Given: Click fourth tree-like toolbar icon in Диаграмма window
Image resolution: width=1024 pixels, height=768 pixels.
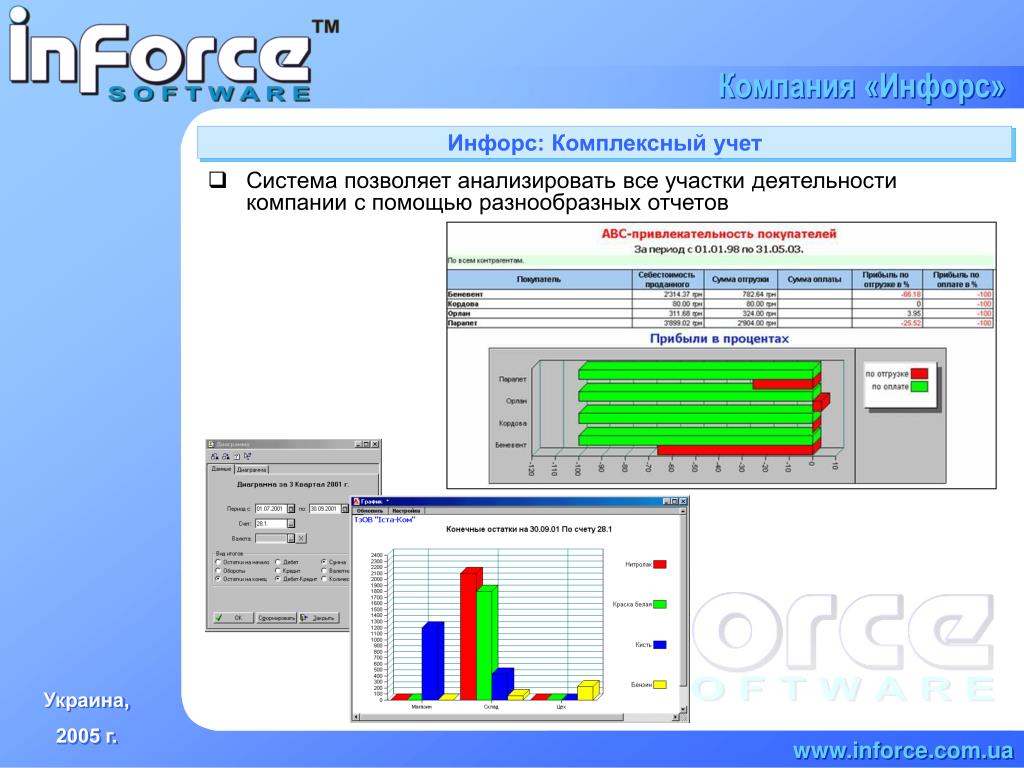Looking at the screenshot, I should [248, 456].
